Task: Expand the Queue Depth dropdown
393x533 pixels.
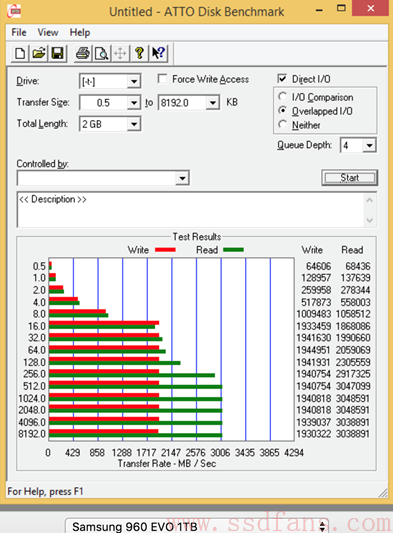Action: pyautogui.click(x=369, y=146)
